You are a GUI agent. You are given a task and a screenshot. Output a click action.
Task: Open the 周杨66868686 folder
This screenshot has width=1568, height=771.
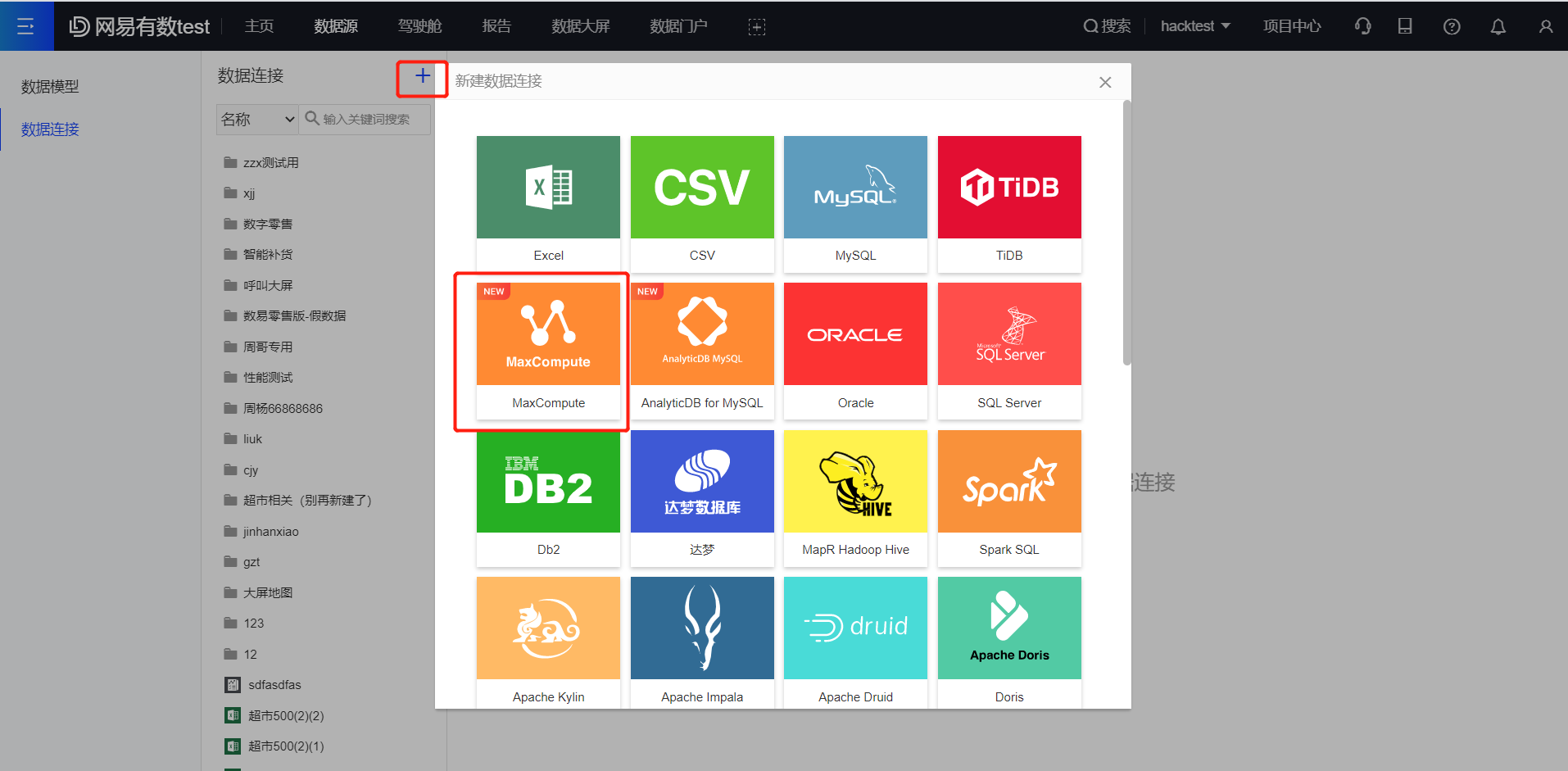(x=273, y=408)
